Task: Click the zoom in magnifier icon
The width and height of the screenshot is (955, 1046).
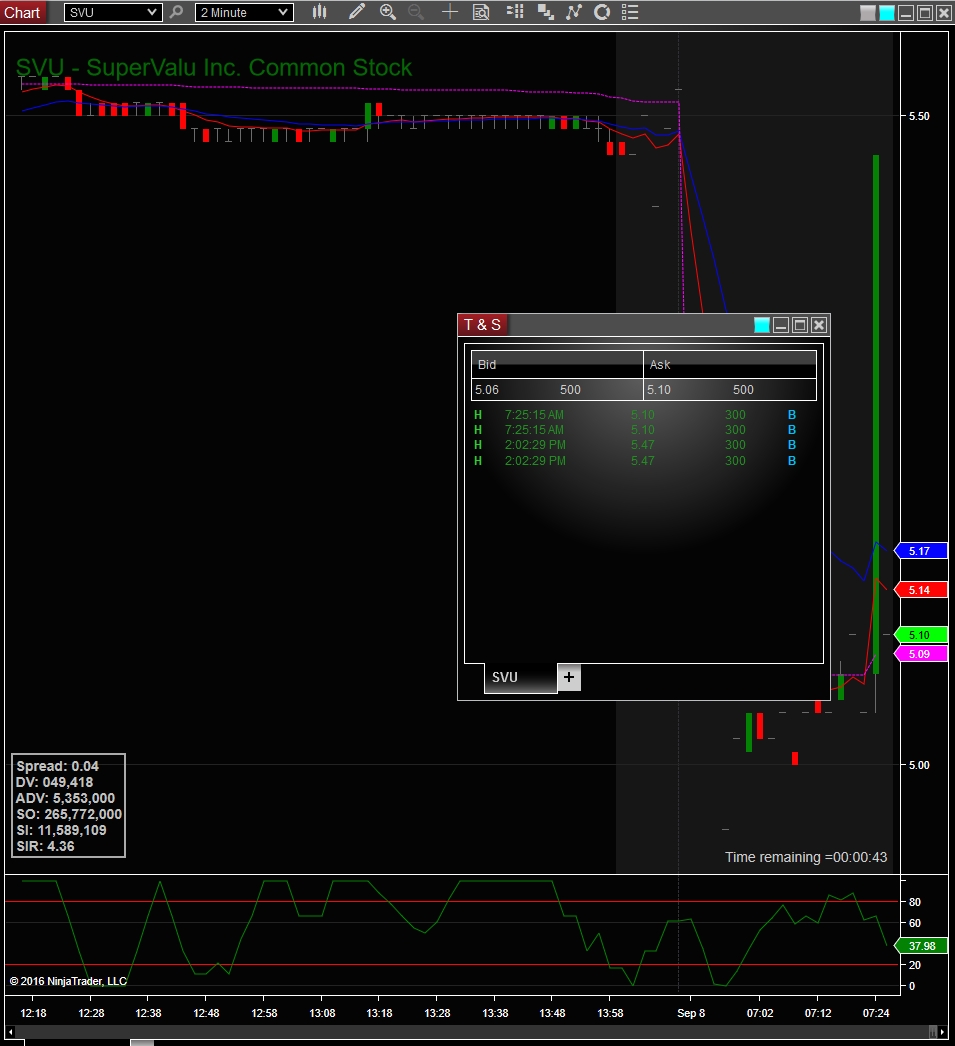Action: tap(387, 12)
